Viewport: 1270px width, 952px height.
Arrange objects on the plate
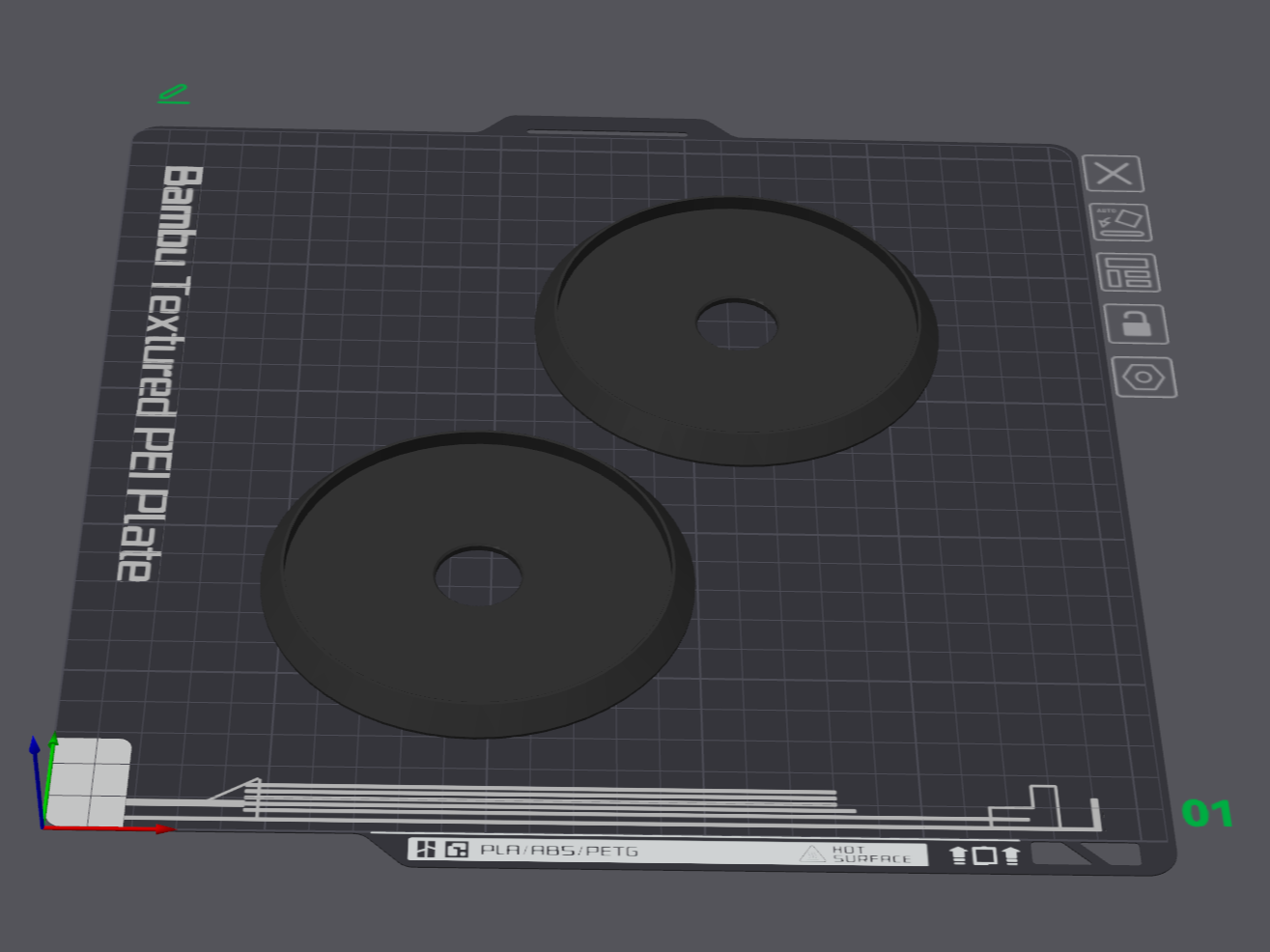pos(1128,272)
